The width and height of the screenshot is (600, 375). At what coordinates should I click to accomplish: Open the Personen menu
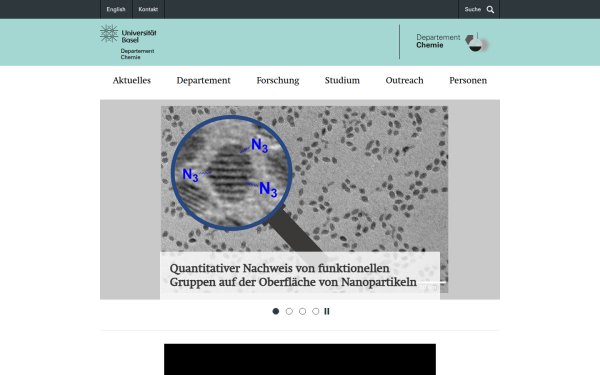(468, 80)
